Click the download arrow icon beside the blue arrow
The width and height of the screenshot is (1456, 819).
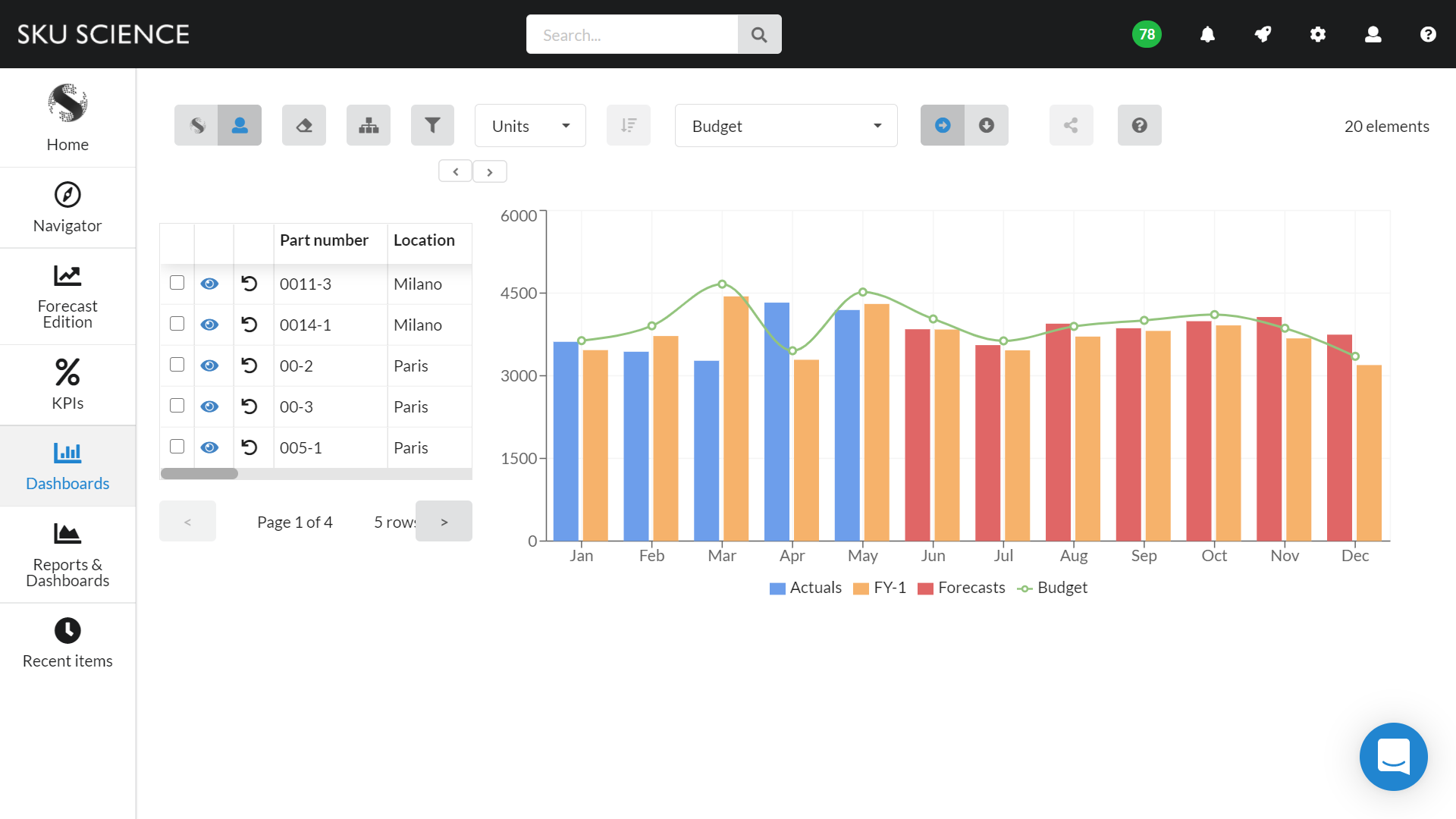click(x=987, y=125)
